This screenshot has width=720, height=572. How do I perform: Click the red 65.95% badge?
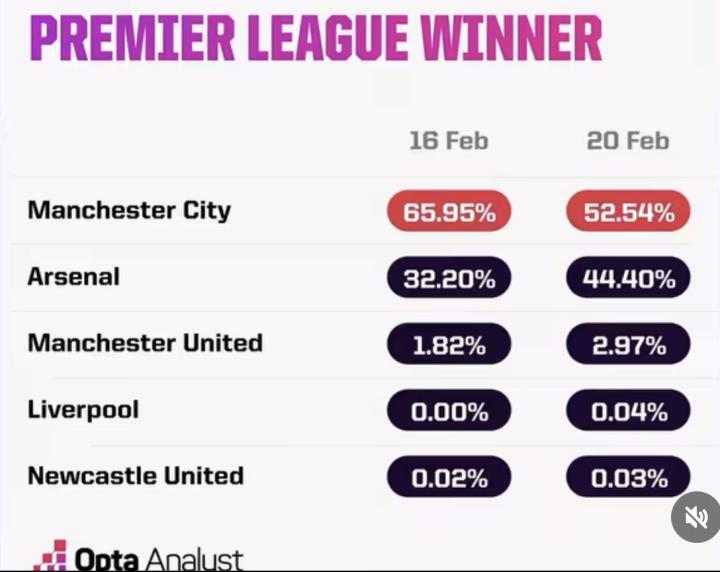449,212
